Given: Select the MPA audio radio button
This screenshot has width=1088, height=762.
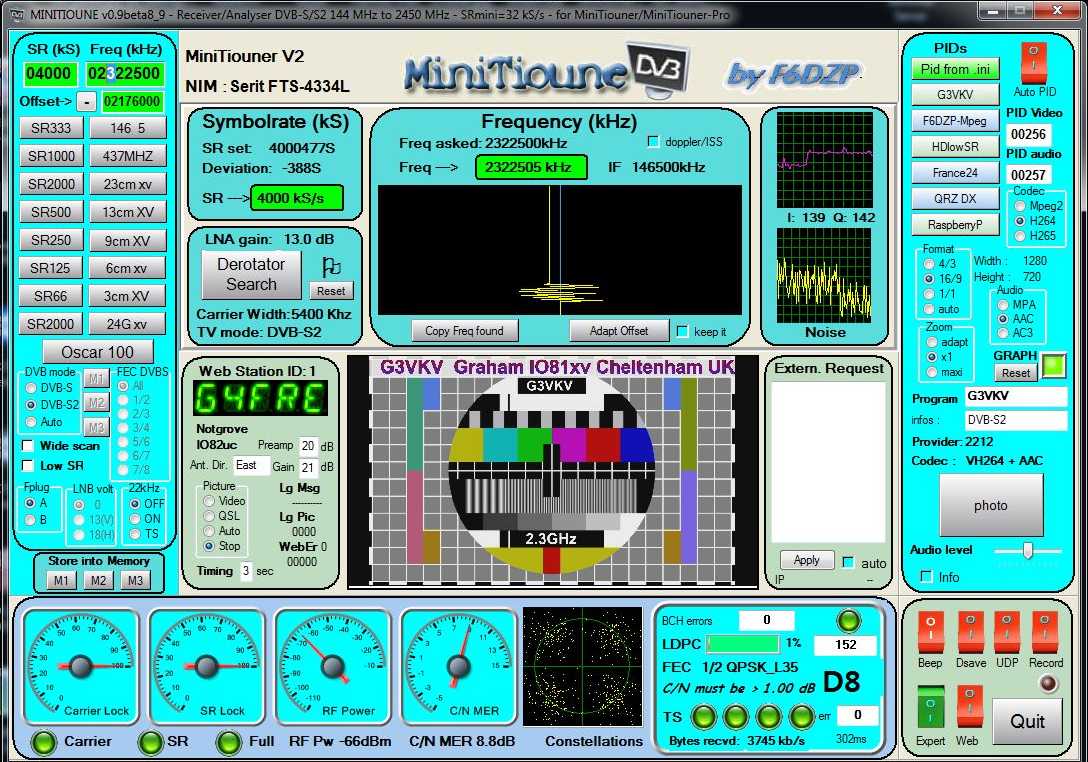Looking at the screenshot, I should [1003, 305].
